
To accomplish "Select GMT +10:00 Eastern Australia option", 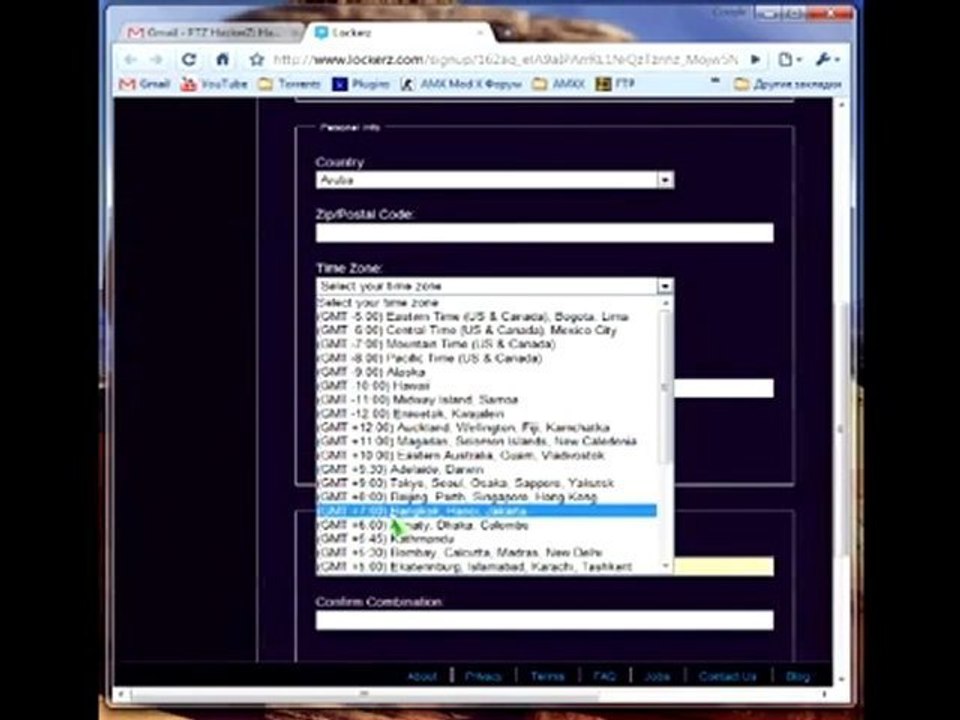I will [487, 456].
